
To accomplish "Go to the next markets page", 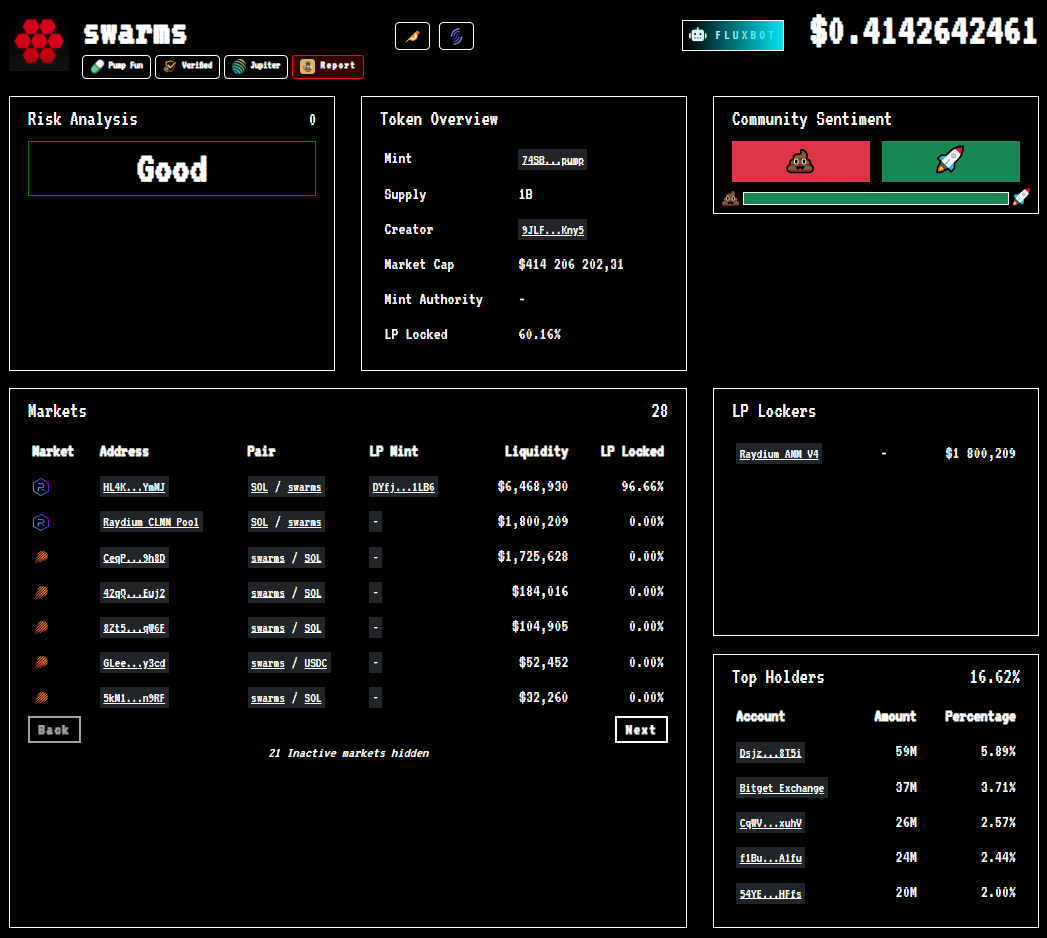I will tap(641, 730).
